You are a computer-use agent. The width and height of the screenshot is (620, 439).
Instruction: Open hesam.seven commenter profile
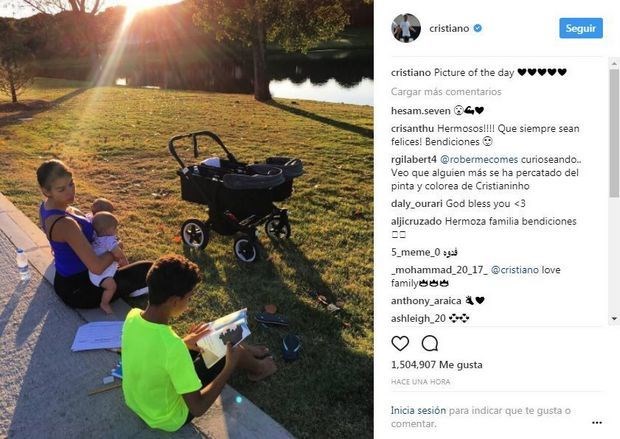pos(421,111)
